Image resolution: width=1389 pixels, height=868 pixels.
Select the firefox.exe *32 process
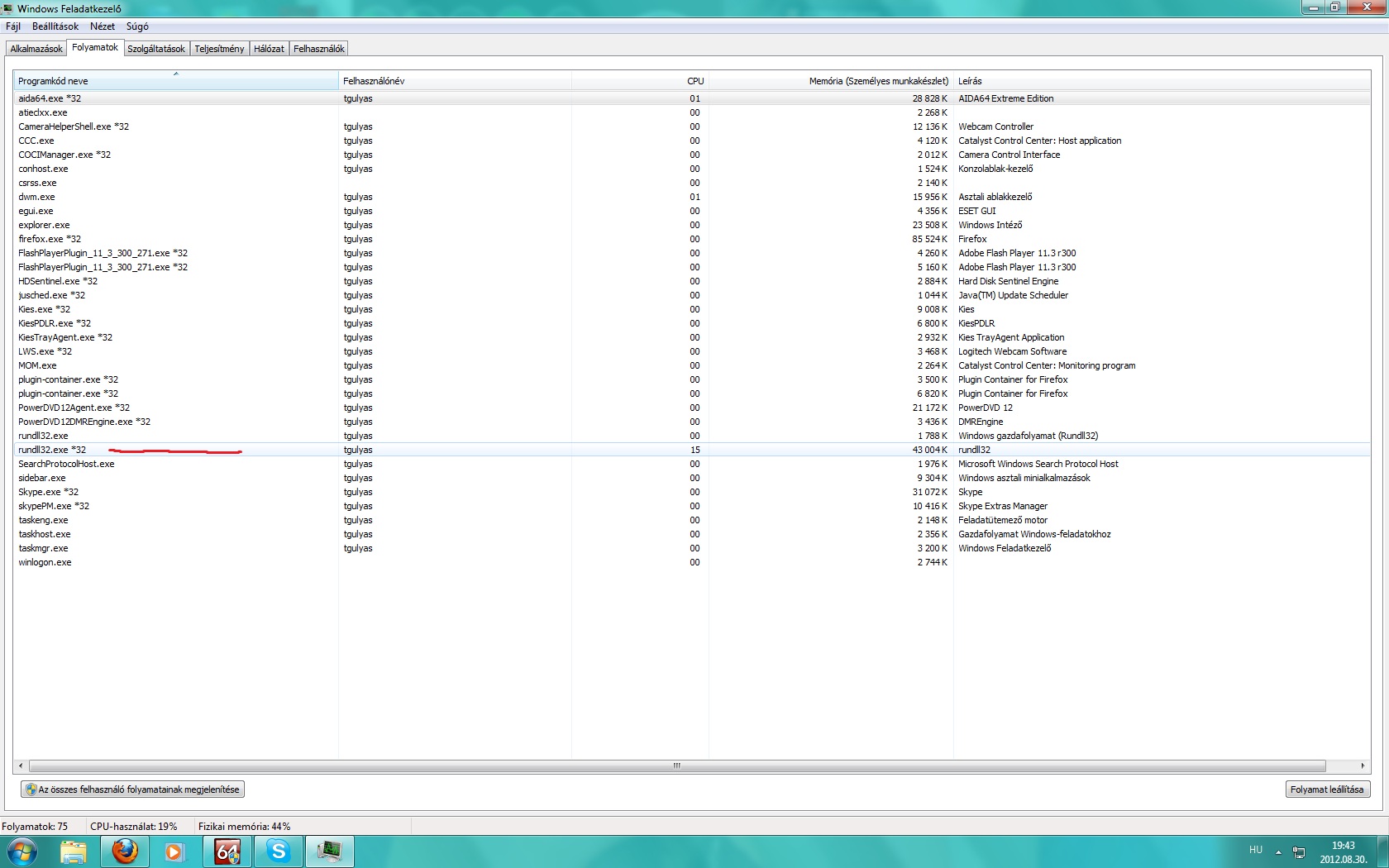tap(691, 239)
